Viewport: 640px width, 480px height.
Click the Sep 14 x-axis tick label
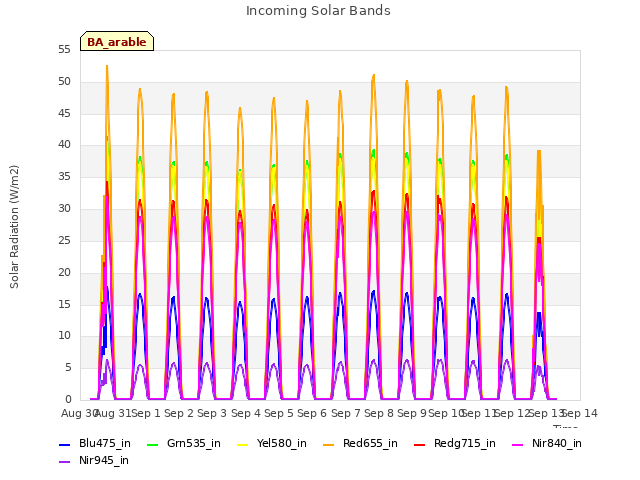click(x=580, y=413)
